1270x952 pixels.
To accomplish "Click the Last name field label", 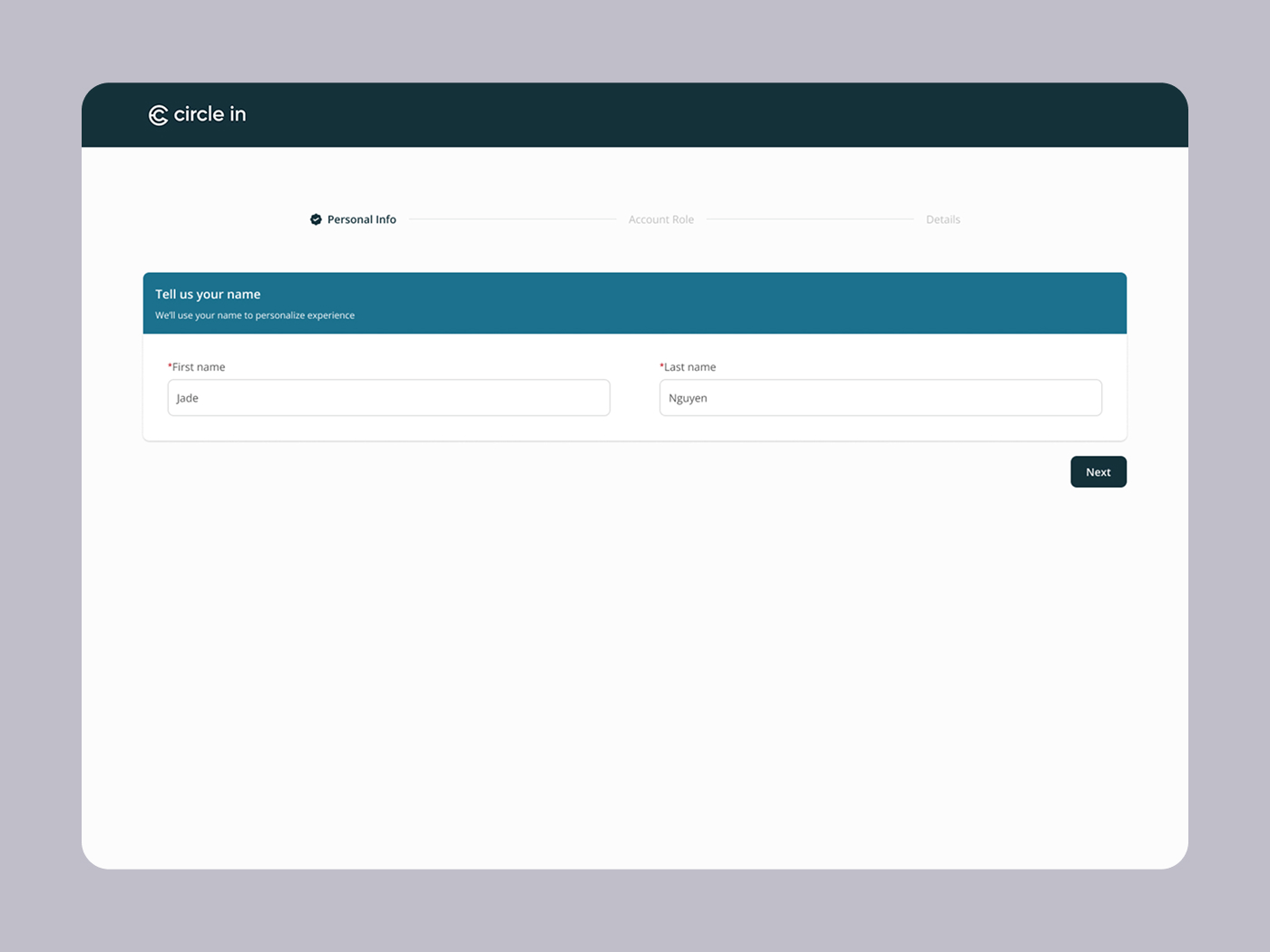I will point(691,366).
